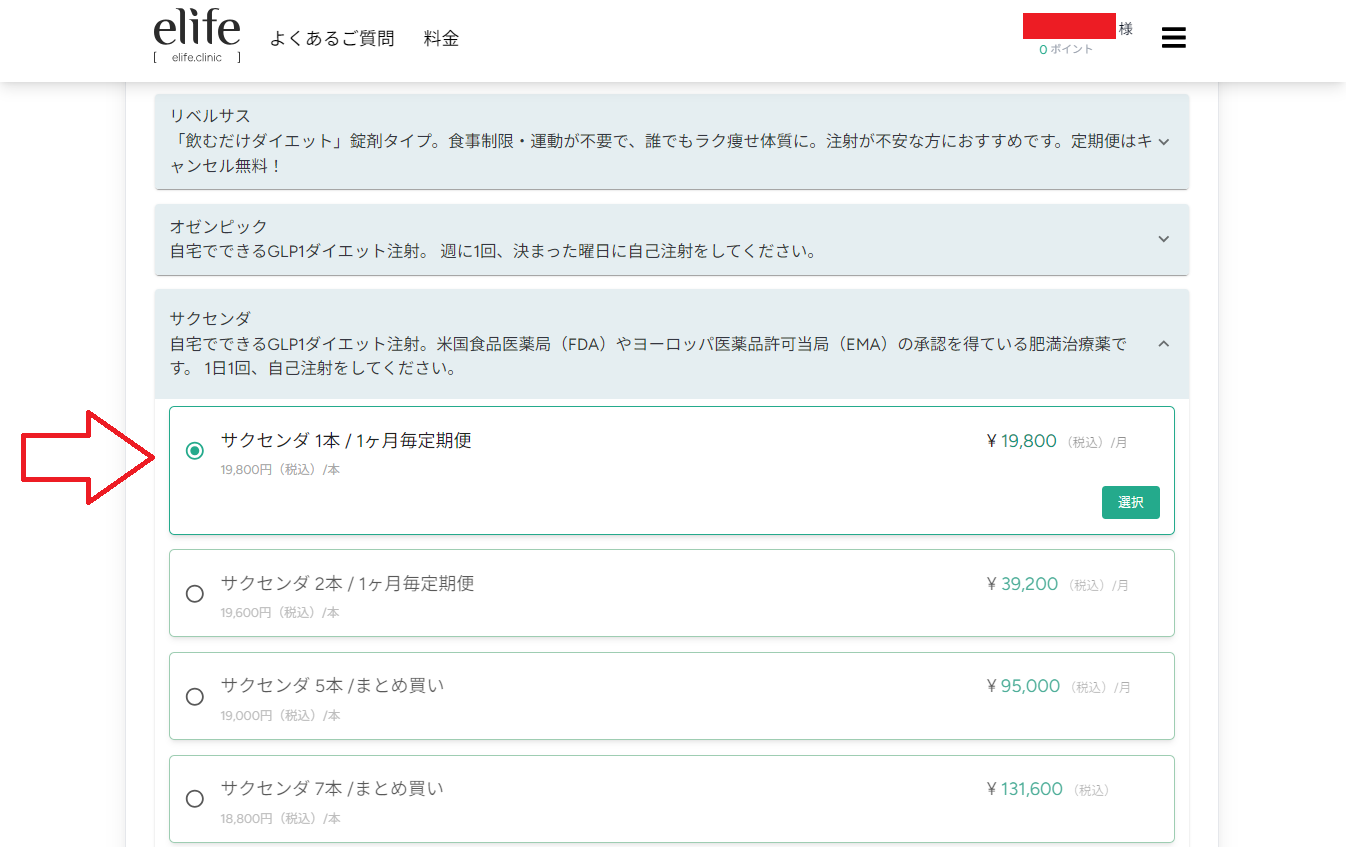Screen dimensions: 1346x847
Task: Expand the リベルサス section chevron
Action: click(x=1163, y=142)
